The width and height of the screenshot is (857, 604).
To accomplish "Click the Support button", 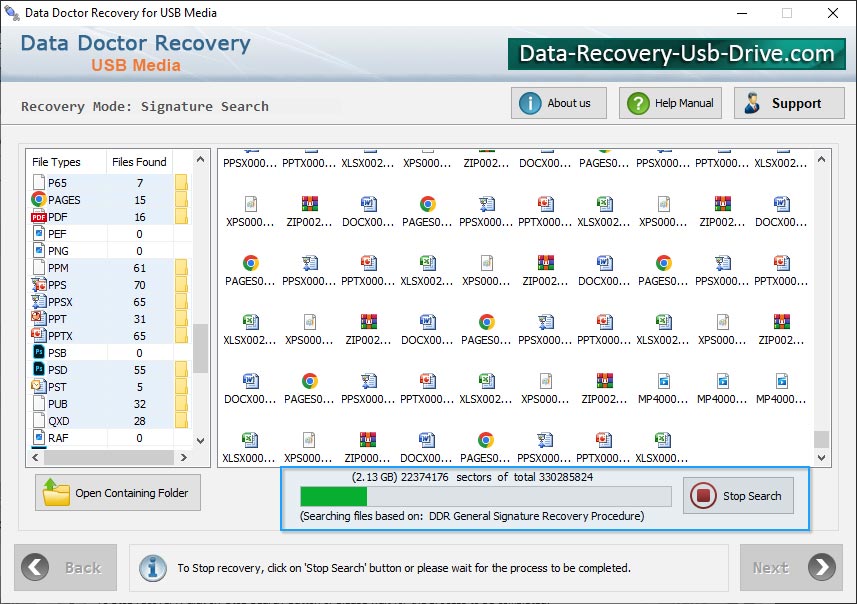I will (789, 103).
